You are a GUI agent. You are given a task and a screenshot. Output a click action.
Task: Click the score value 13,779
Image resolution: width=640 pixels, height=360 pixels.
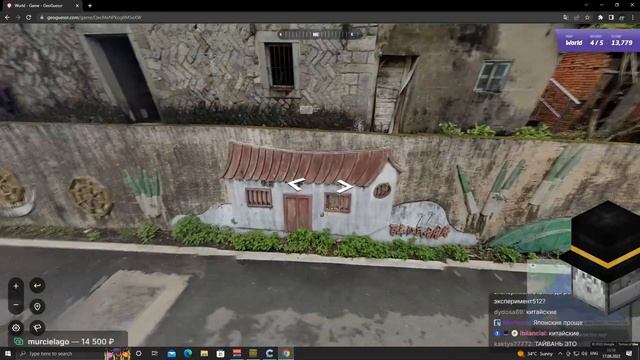(622, 43)
